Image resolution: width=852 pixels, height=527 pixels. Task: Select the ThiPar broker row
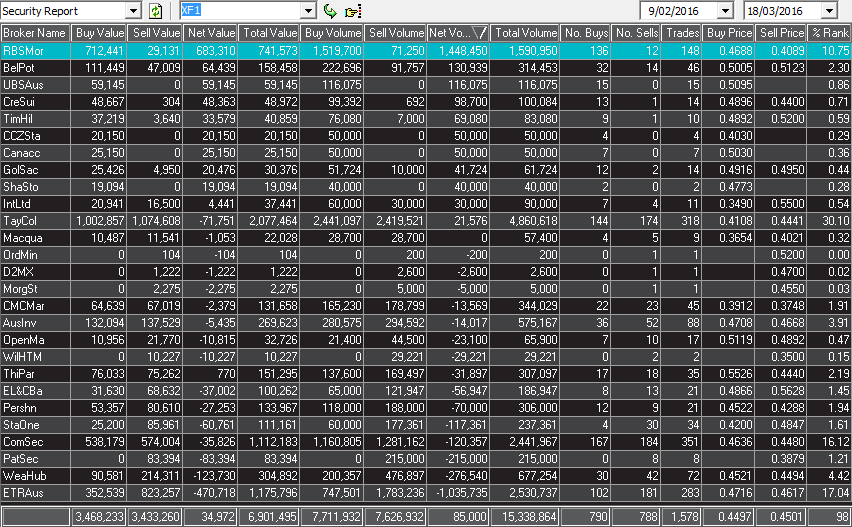click(x=426, y=374)
